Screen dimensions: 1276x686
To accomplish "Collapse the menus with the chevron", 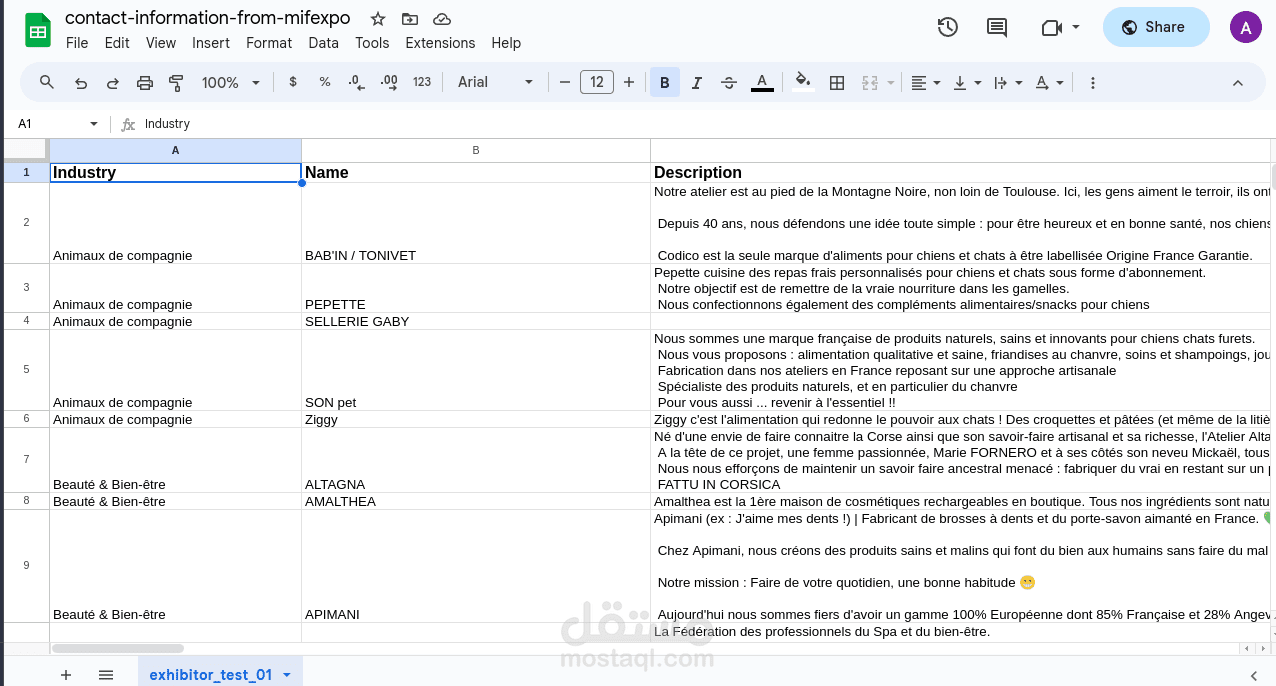I will (1237, 82).
